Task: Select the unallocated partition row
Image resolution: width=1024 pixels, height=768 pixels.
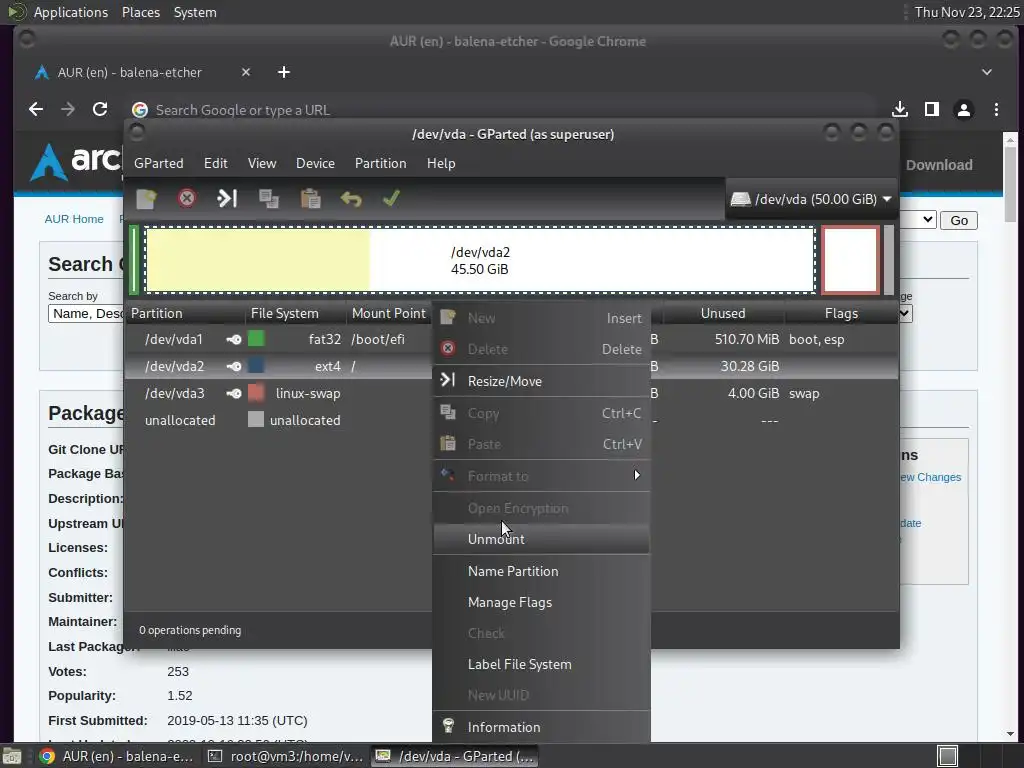Action: (x=278, y=421)
